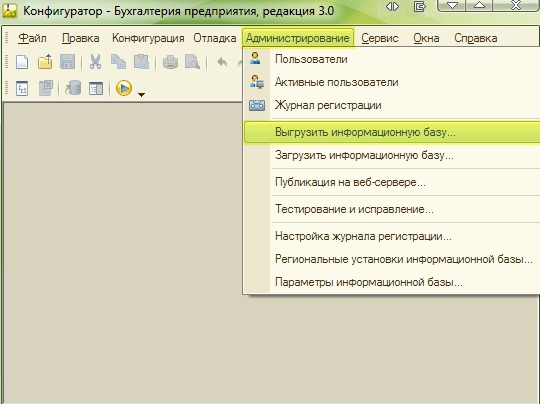Viewport: 541px width, 404px height.
Task: Start debugging with the yellow play button
Action: click(124, 88)
